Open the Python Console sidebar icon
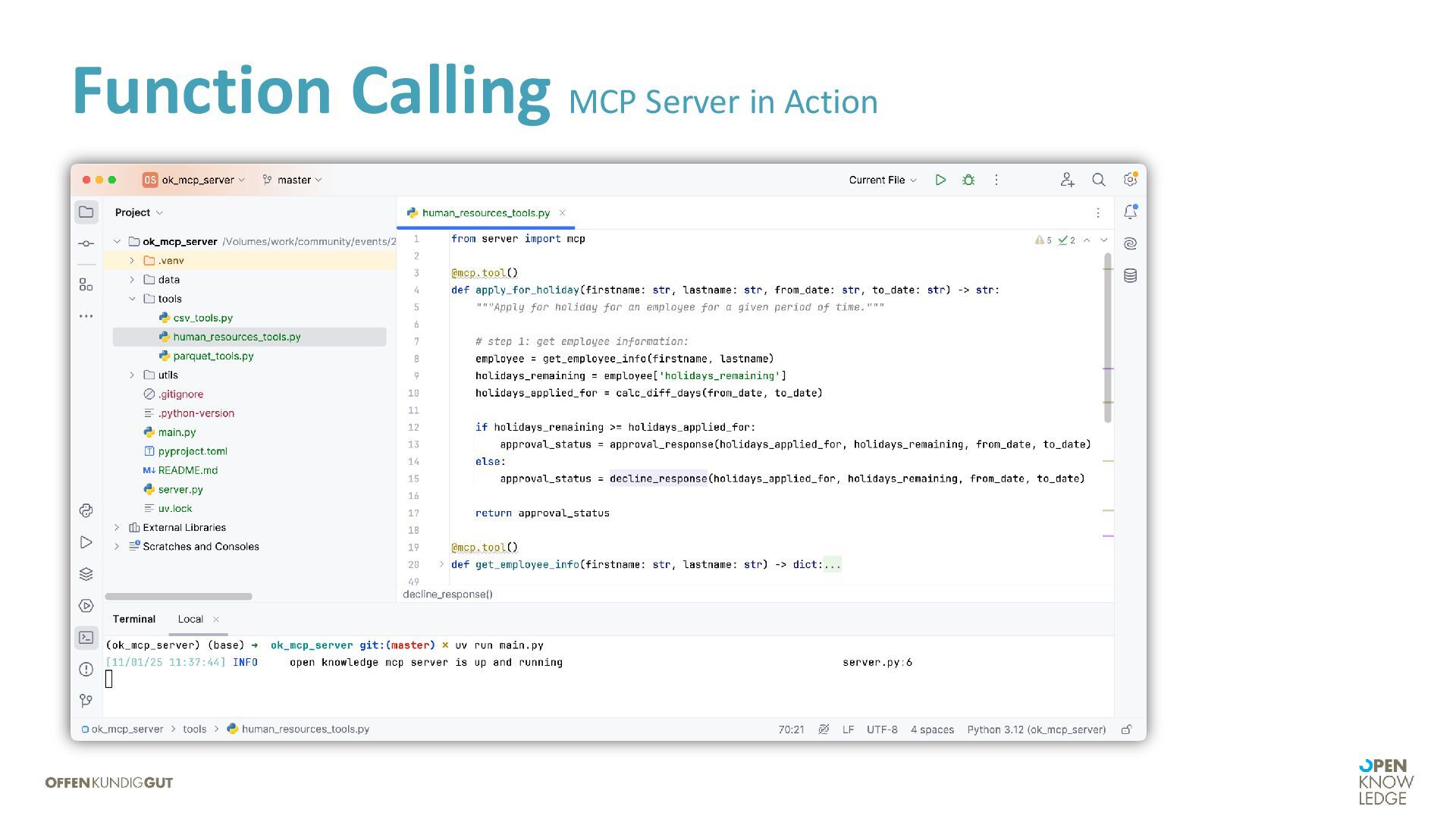 click(x=86, y=510)
